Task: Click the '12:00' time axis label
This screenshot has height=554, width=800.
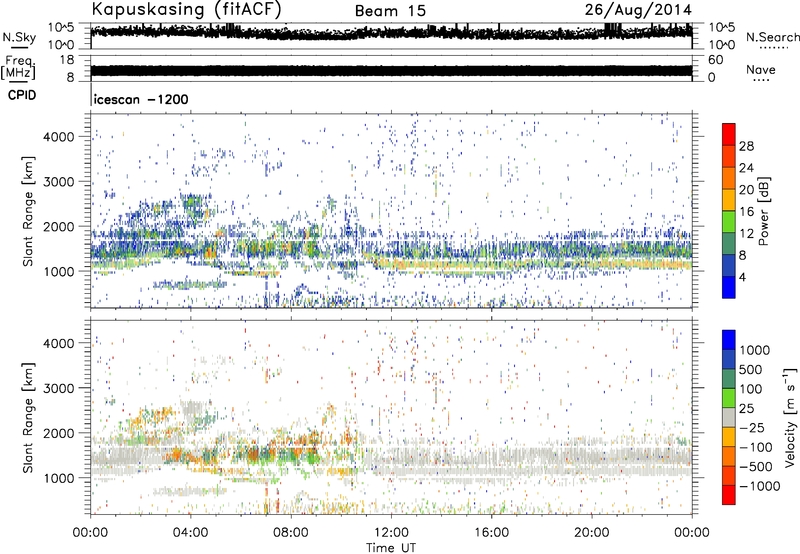Action: [x=391, y=532]
